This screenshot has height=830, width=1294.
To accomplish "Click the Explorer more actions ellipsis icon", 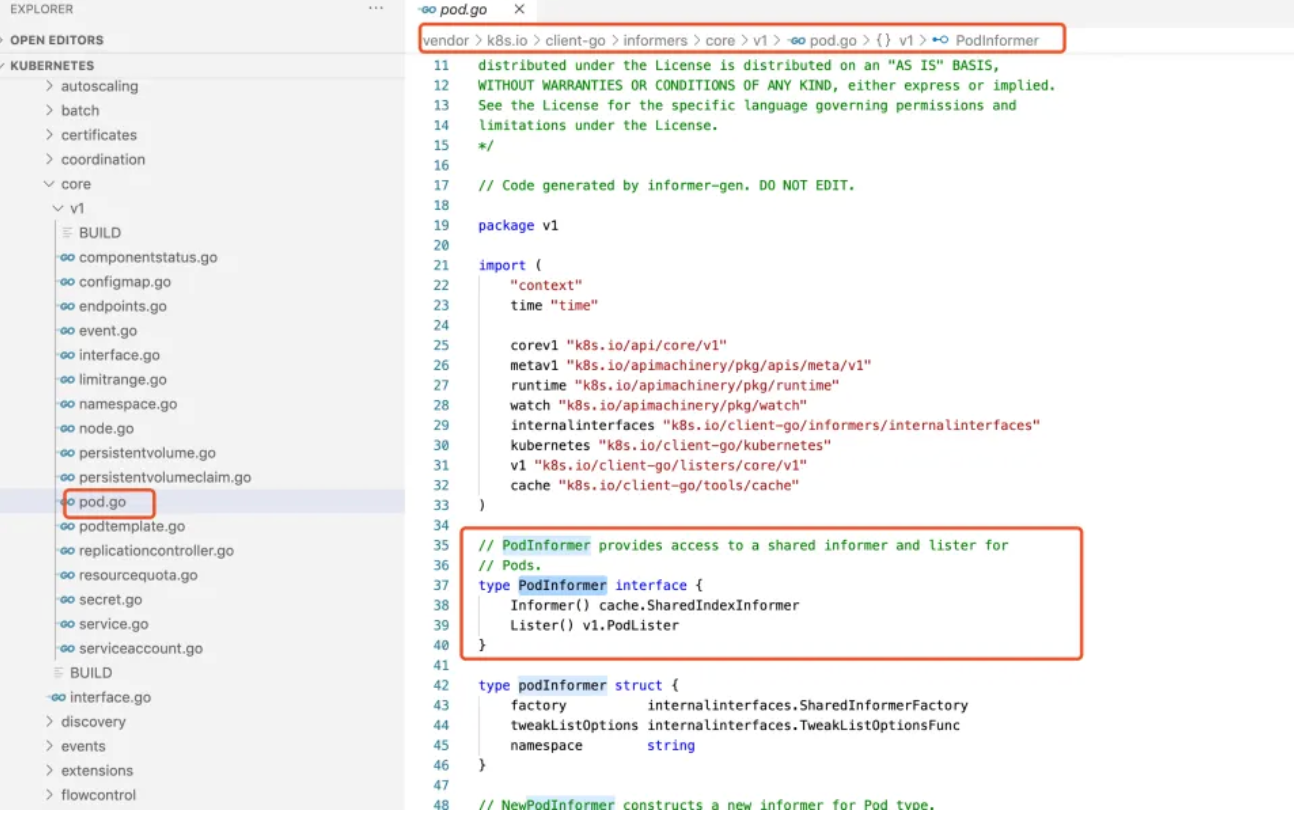I will coord(376,9).
